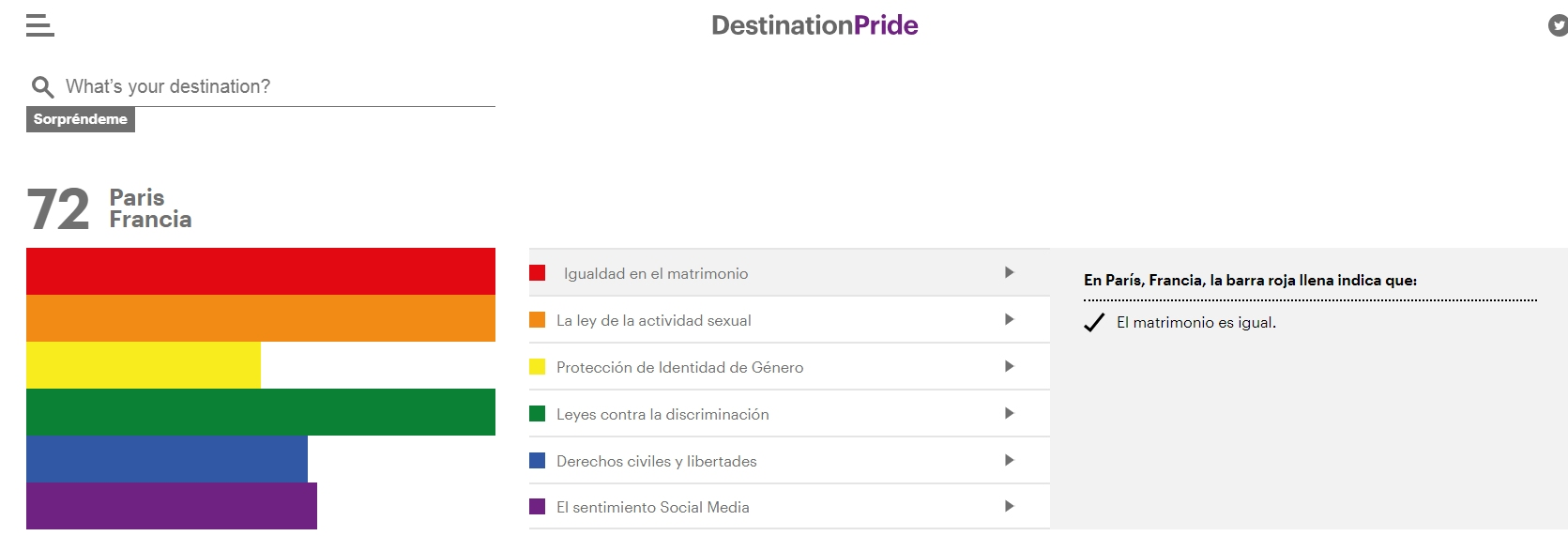Click the orange sexual activity law swatch
The height and width of the screenshot is (536, 1568).
pos(538,320)
